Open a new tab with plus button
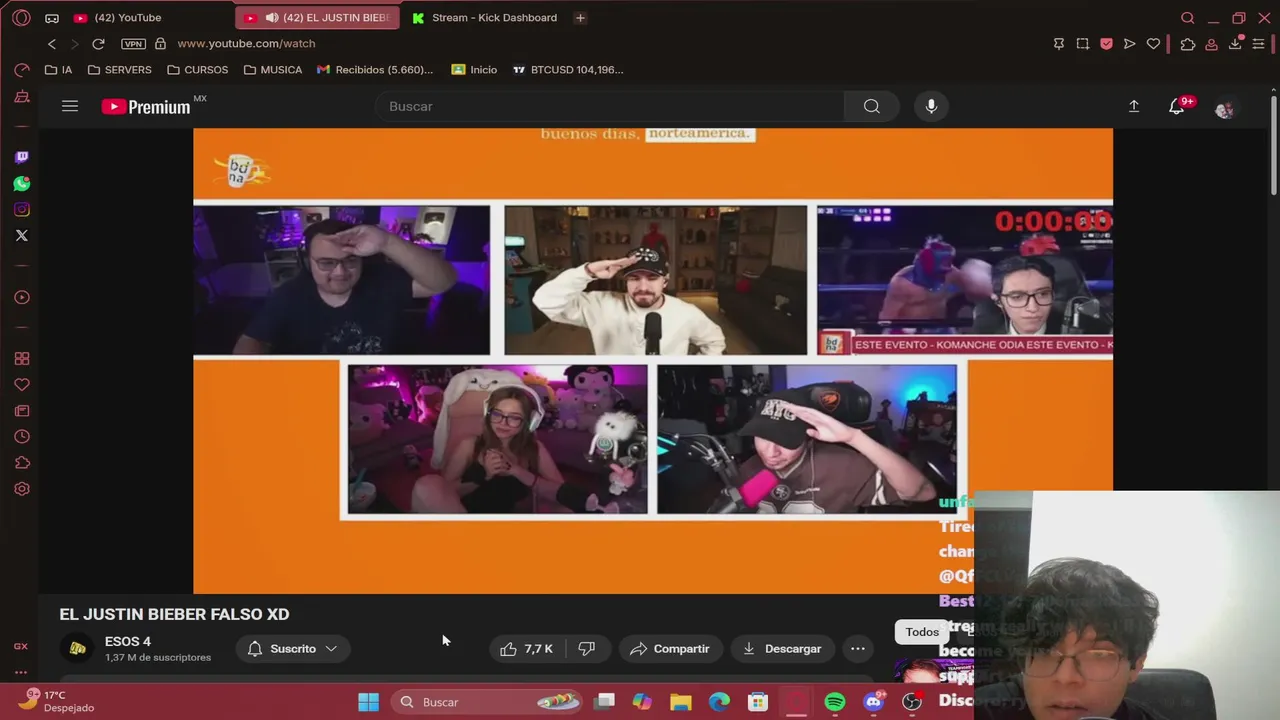1280x720 pixels. pos(580,18)
